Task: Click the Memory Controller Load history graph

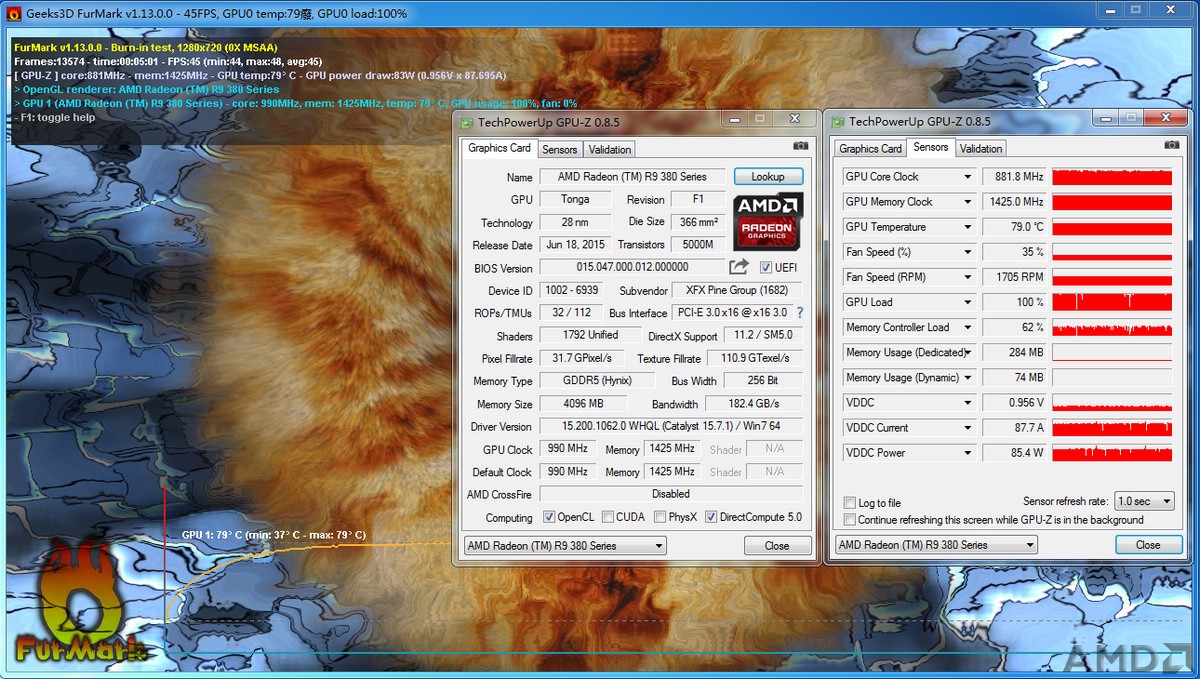Action: (1112, 327)
